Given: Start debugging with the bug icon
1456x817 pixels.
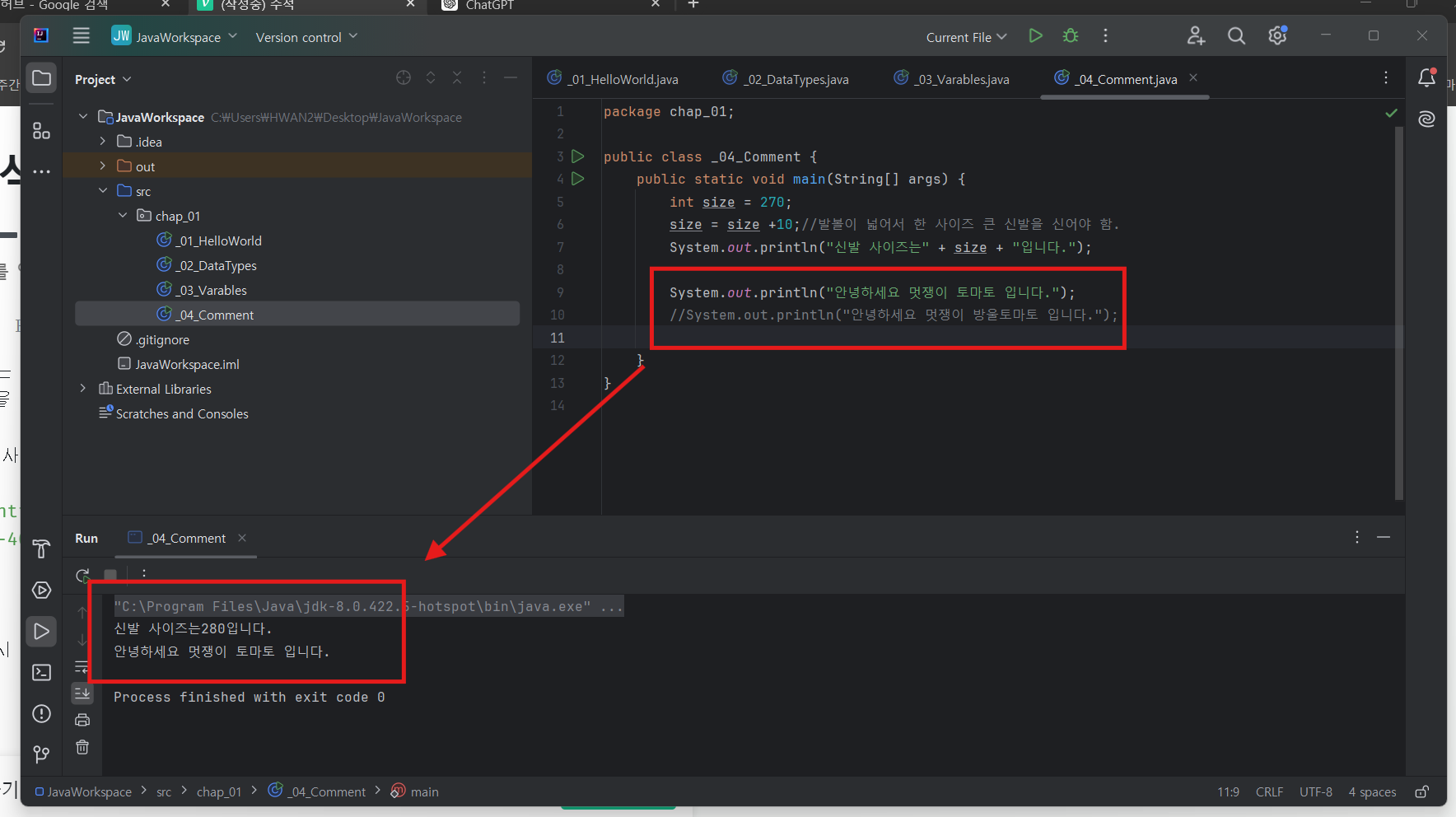Looking at the screenshot, I should [1070, 36].
